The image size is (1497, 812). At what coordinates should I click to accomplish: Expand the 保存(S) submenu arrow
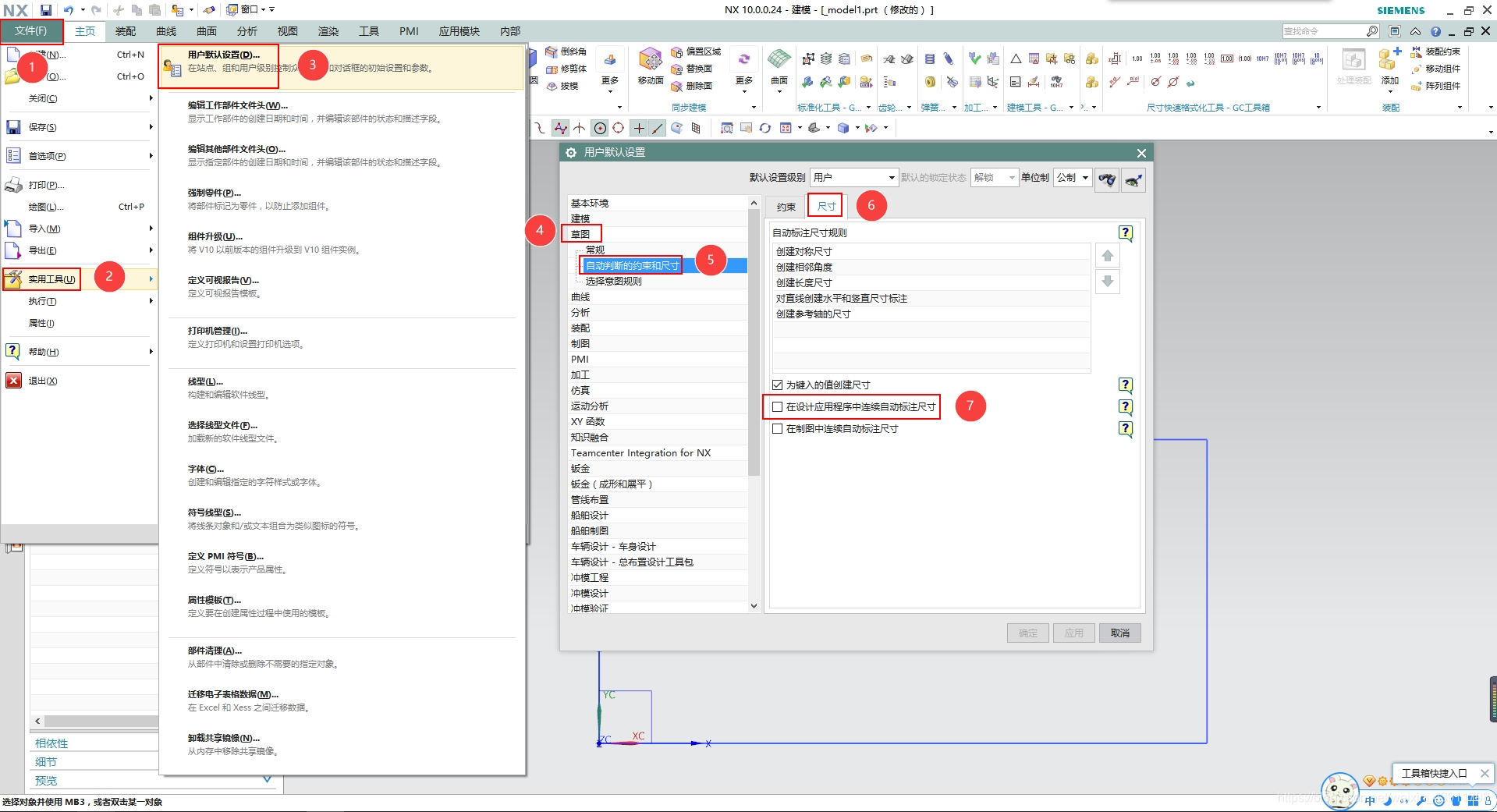click(x=151, y=126)
